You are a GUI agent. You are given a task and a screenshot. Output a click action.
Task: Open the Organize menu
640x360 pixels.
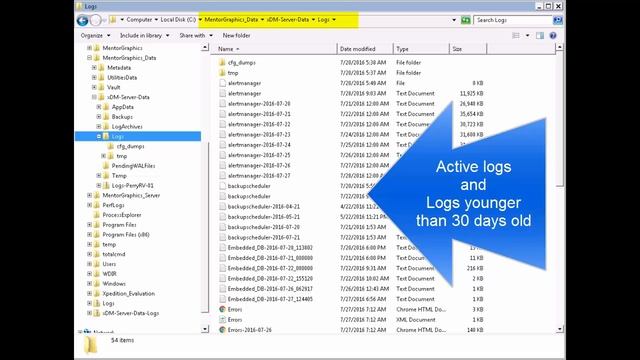pos(96,36)
